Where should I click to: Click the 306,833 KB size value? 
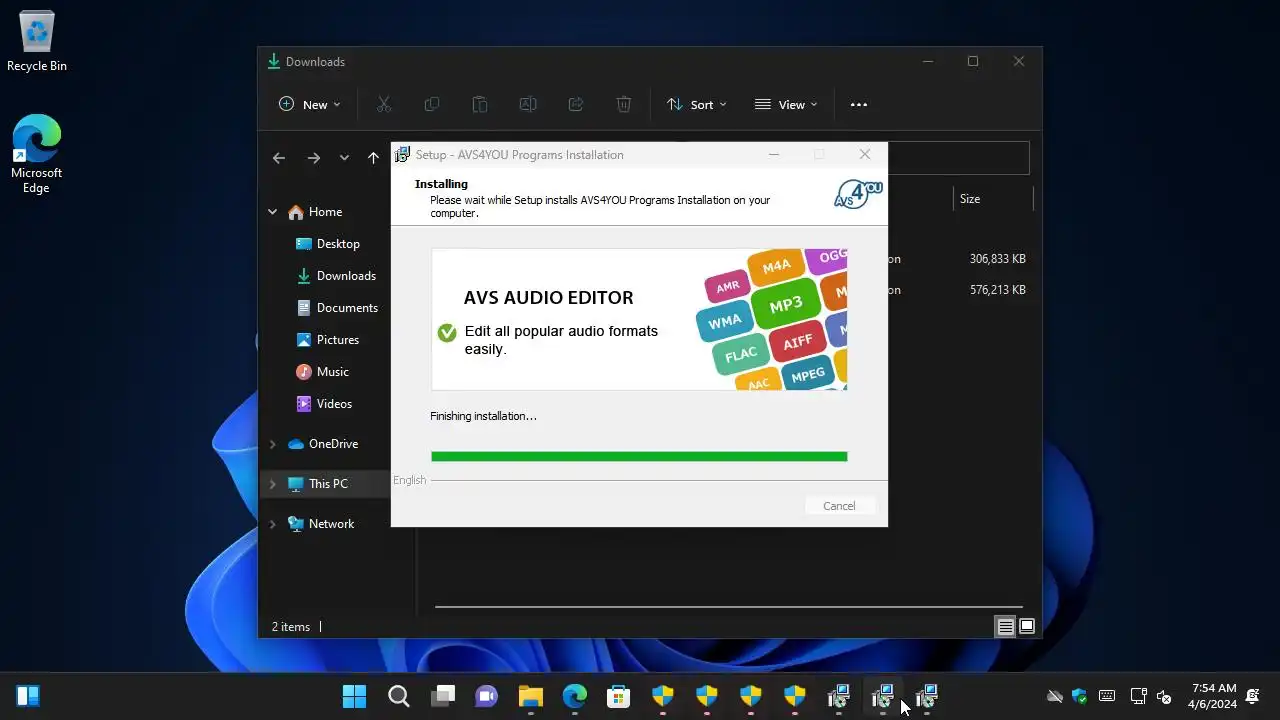[x=997, y=259]
